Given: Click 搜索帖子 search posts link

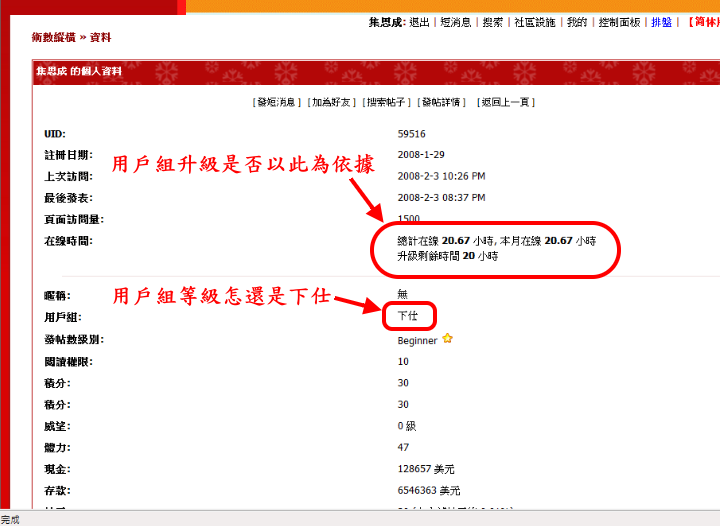Looking at the screenshot, I should [x=388, y=102].
